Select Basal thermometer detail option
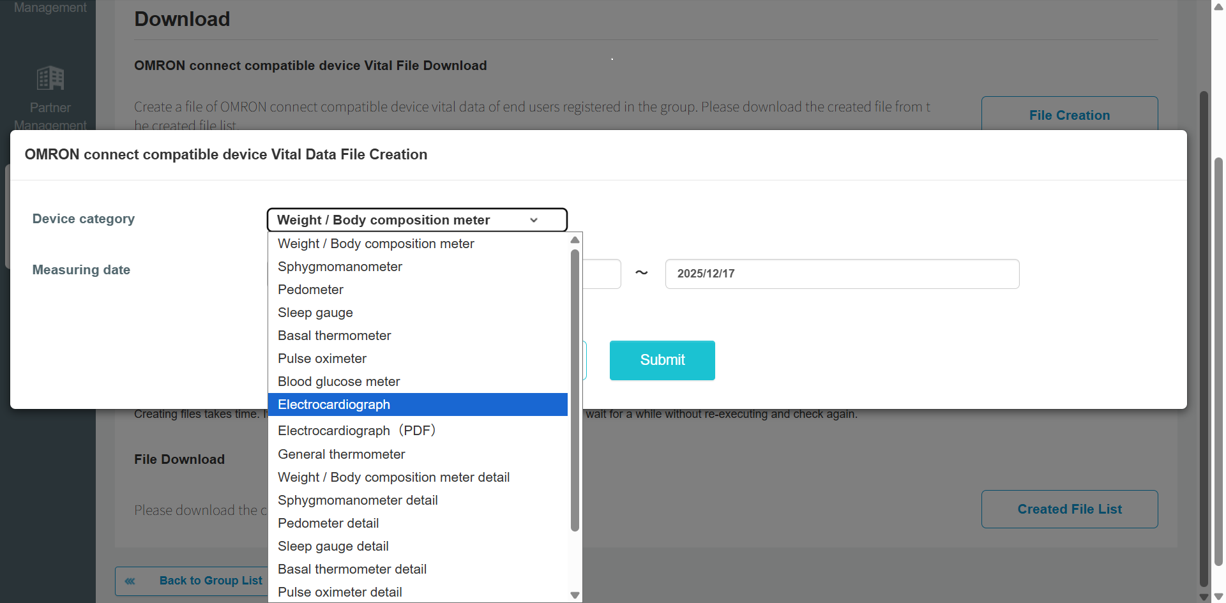This screenshot has width=1226, height=603. (418, 569)
